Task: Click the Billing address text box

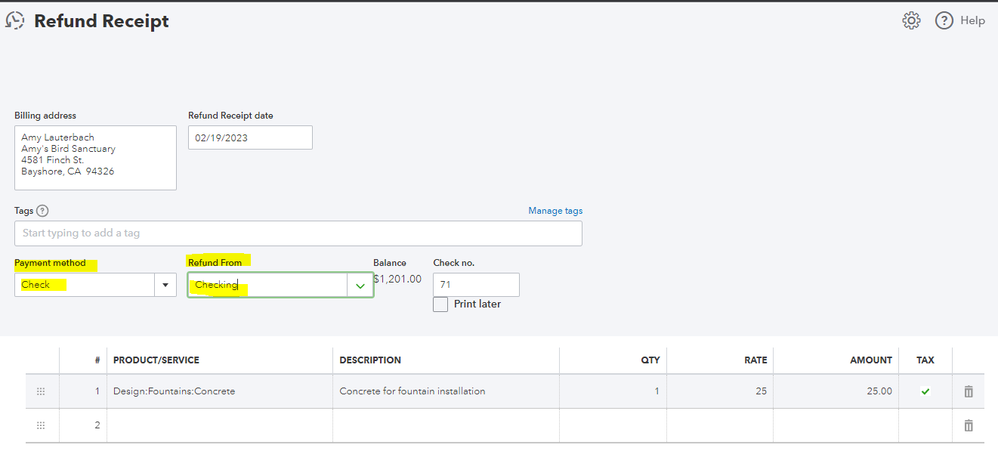Action: point(95,157)
